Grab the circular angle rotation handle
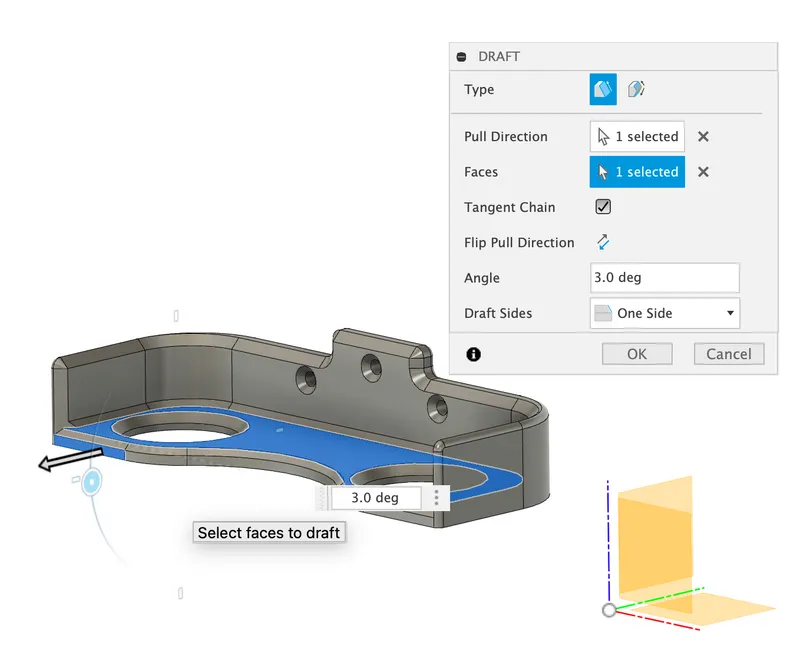The image size is (800, 657). click(92, 482)
